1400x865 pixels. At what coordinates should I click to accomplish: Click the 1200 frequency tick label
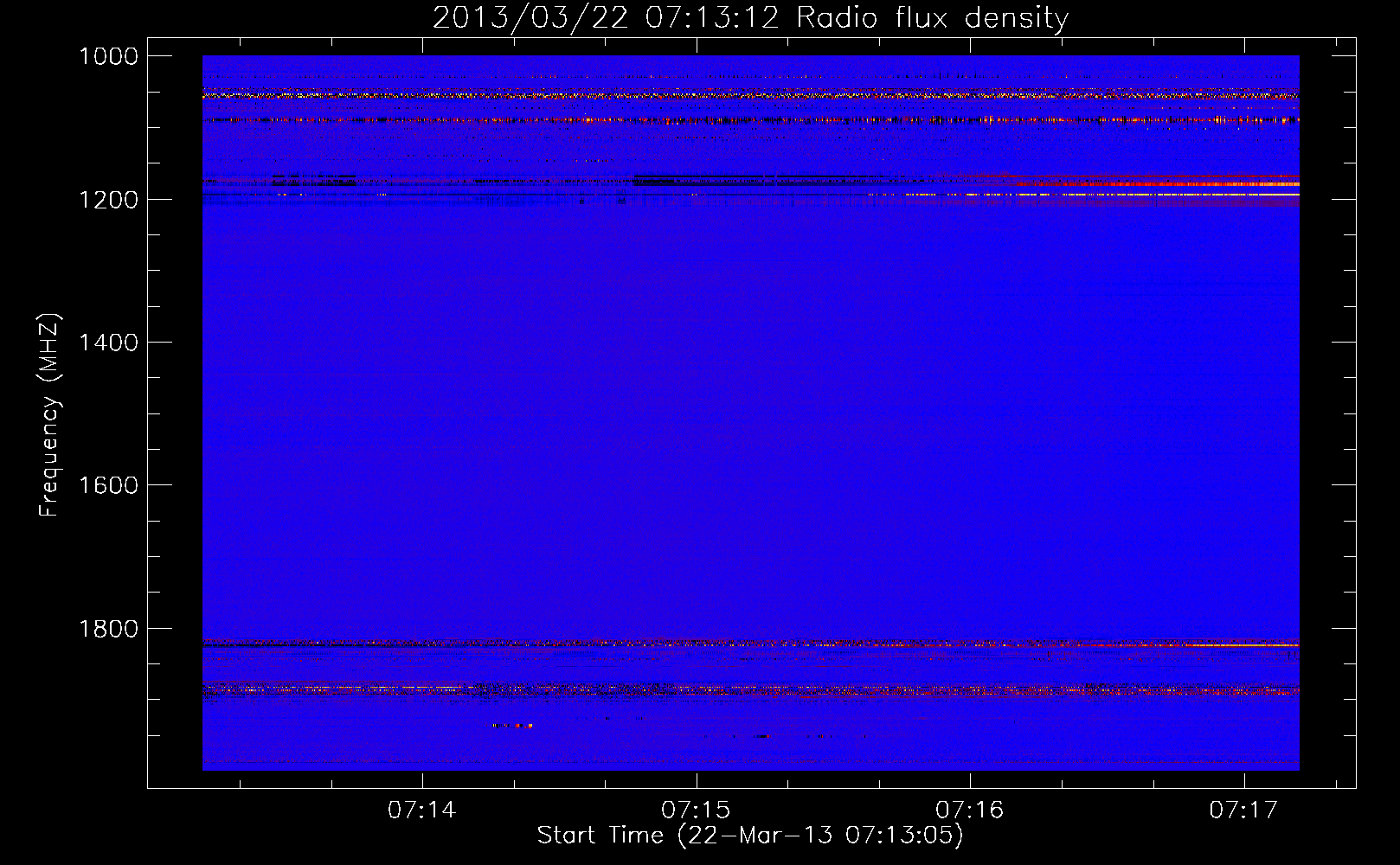pos(108,200)
